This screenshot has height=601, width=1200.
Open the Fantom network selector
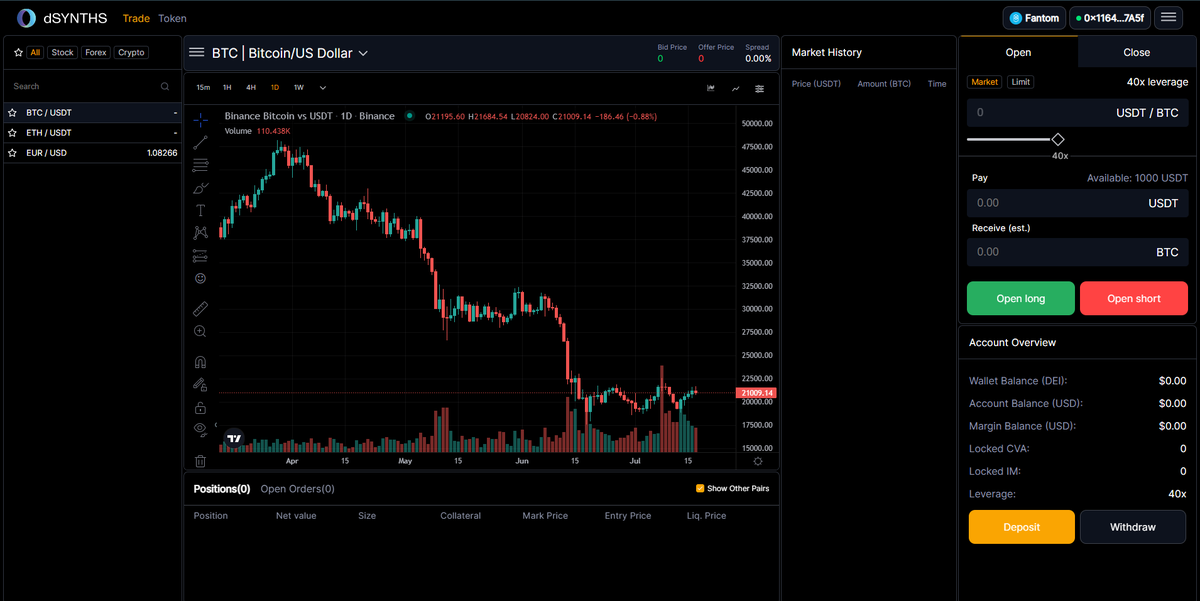coord(1034,18)
